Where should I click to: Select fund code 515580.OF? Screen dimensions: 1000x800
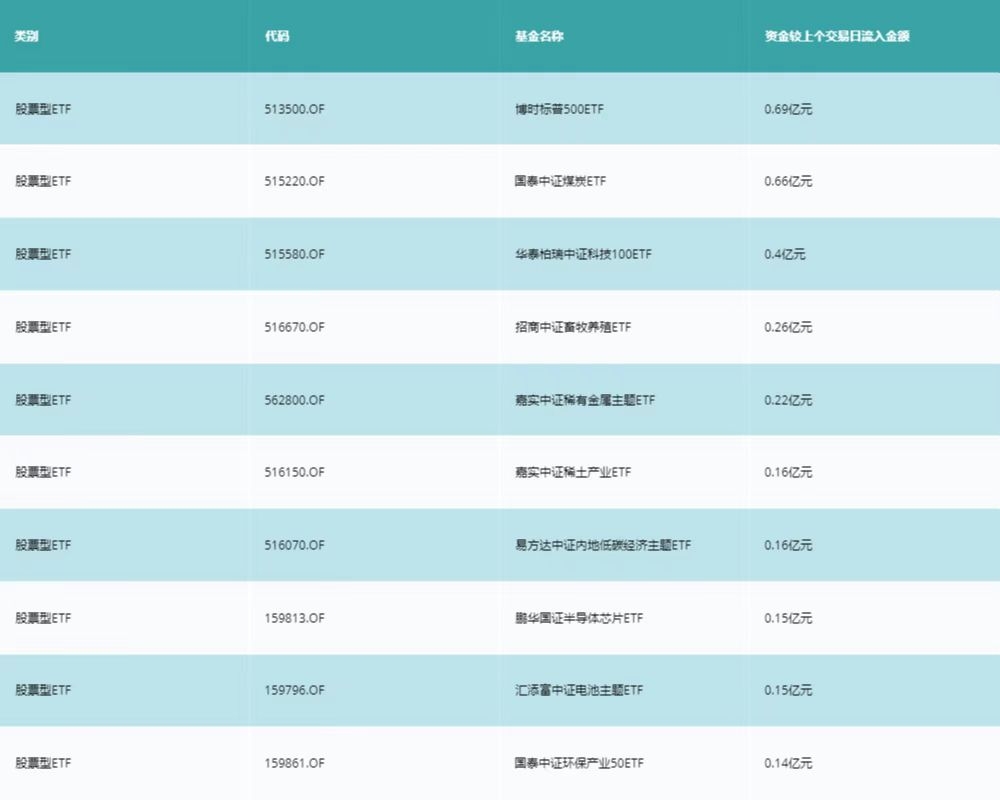295,254
